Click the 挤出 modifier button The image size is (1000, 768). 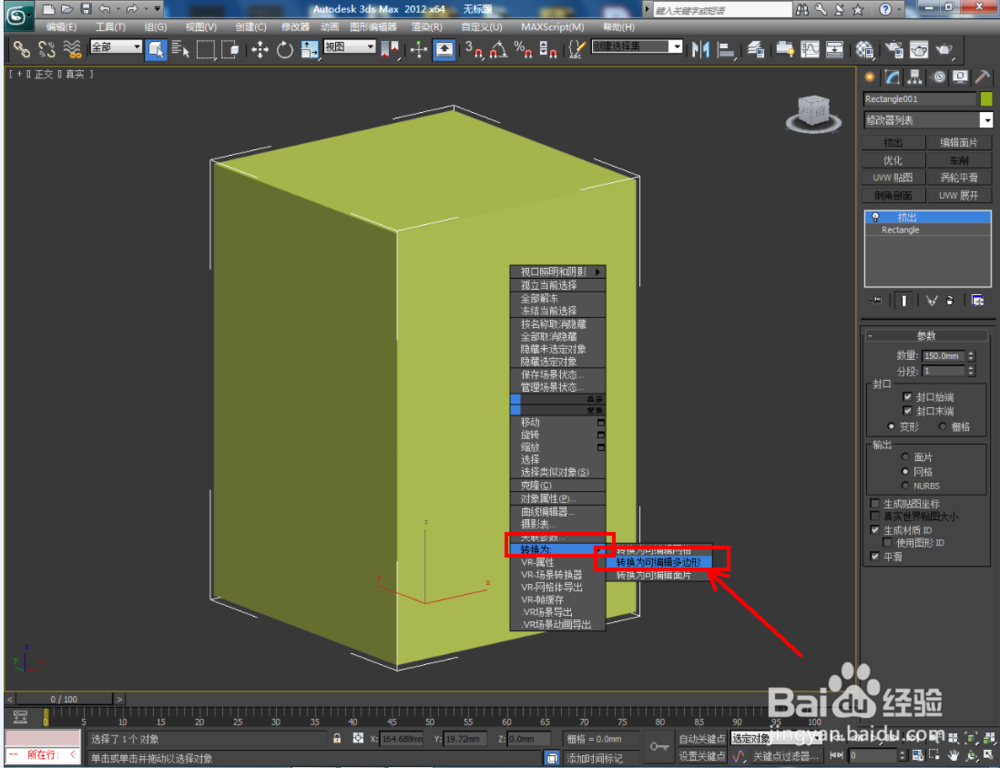click(893, 142)
